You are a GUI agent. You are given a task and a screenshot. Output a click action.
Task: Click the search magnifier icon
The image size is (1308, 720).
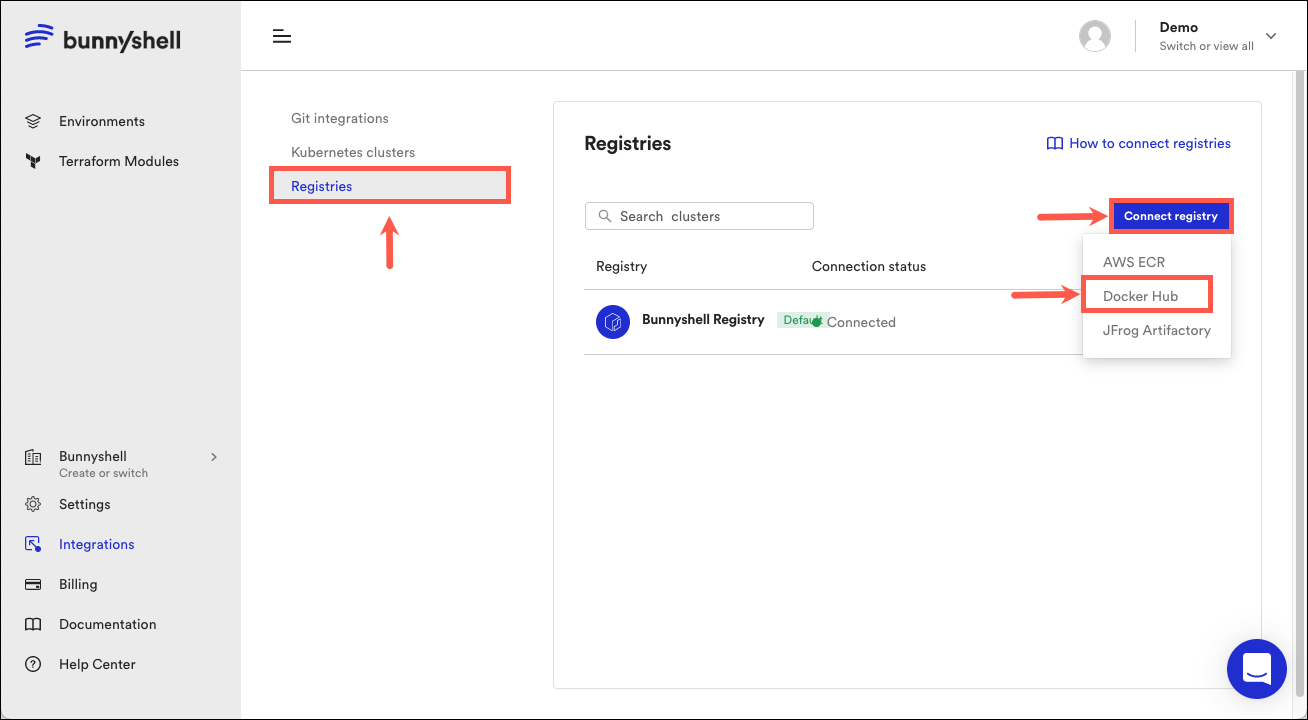click(x=604, y=216)
